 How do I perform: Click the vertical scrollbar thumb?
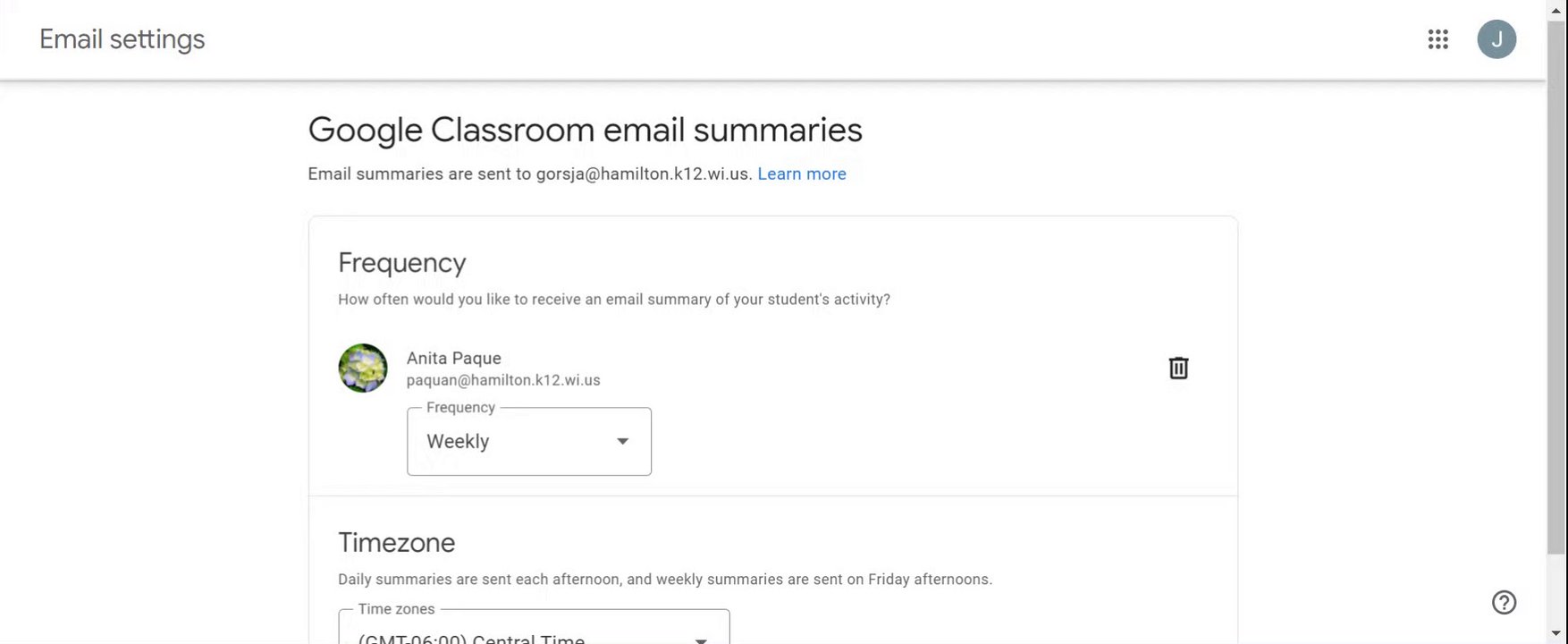1556,286
